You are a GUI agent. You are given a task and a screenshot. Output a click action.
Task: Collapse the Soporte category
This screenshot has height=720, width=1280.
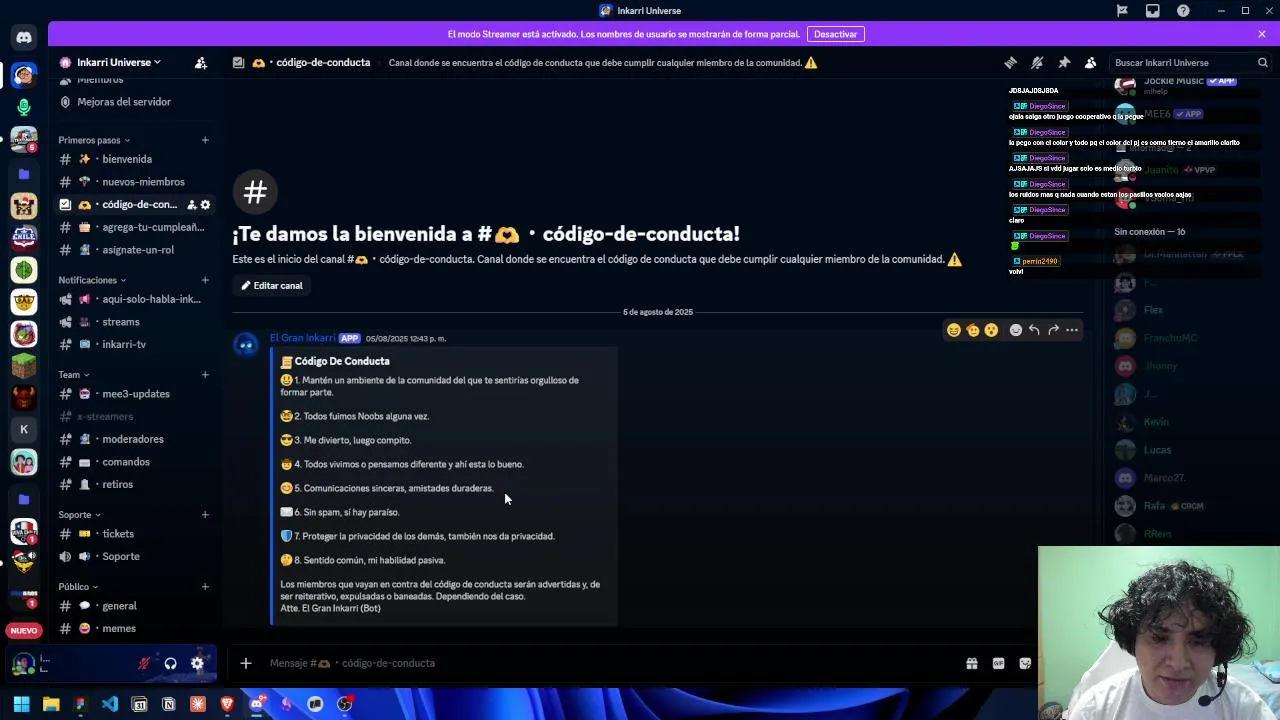80,515
